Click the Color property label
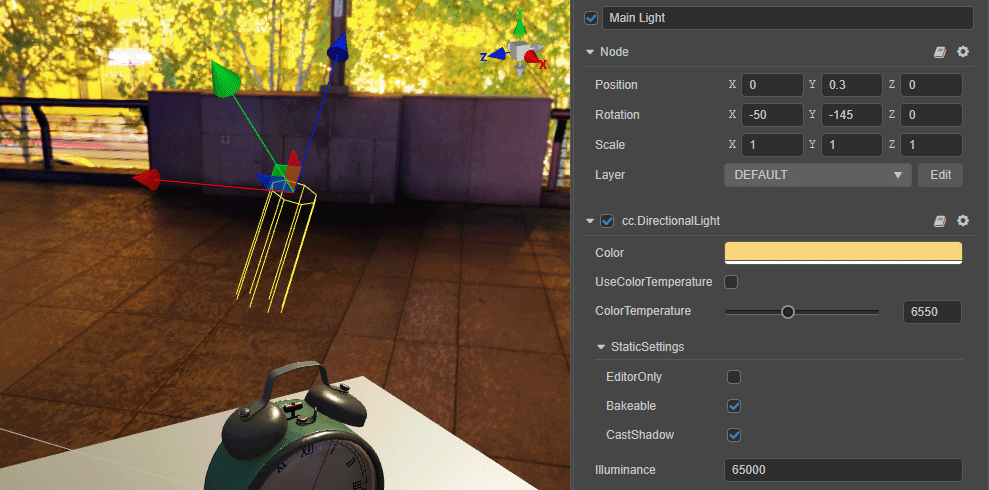Viewport: 989px width, 490px height. pos(609,253)
